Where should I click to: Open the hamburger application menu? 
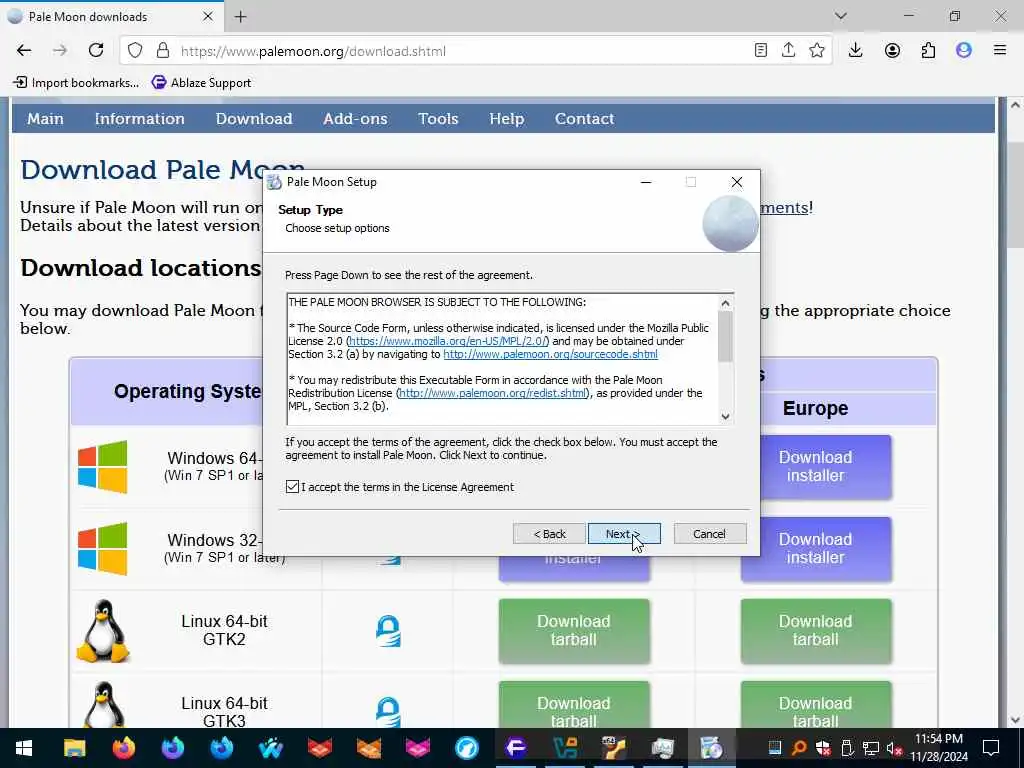coord(1000,50)
